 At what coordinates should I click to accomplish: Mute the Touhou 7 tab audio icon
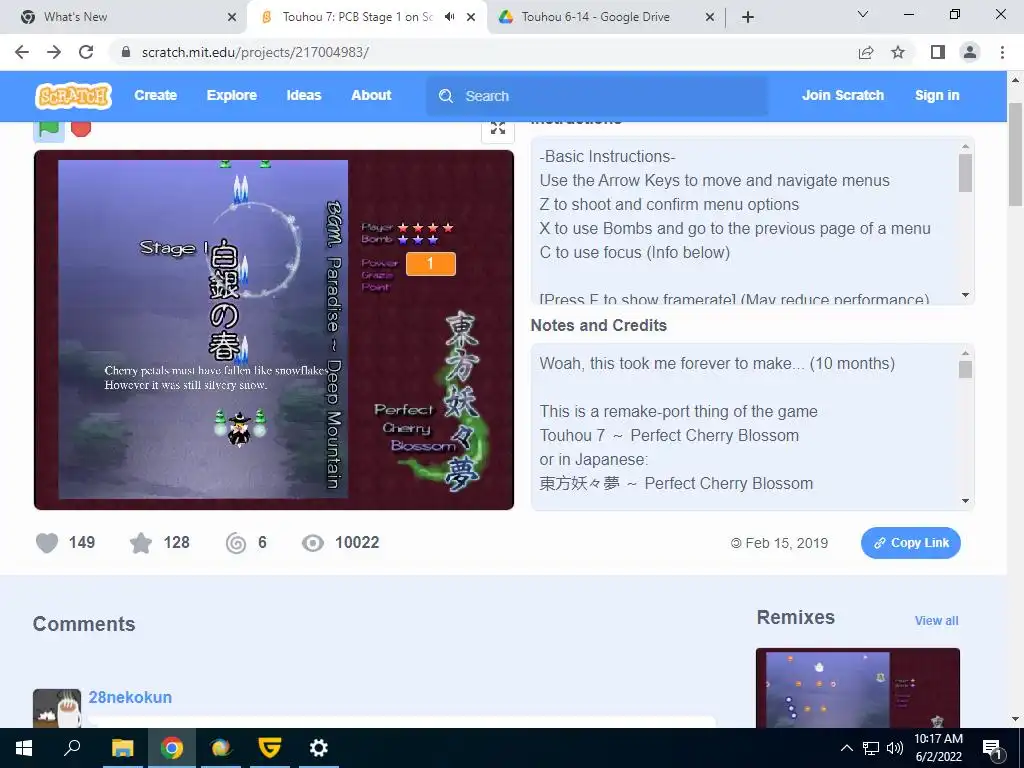(449, 17)
